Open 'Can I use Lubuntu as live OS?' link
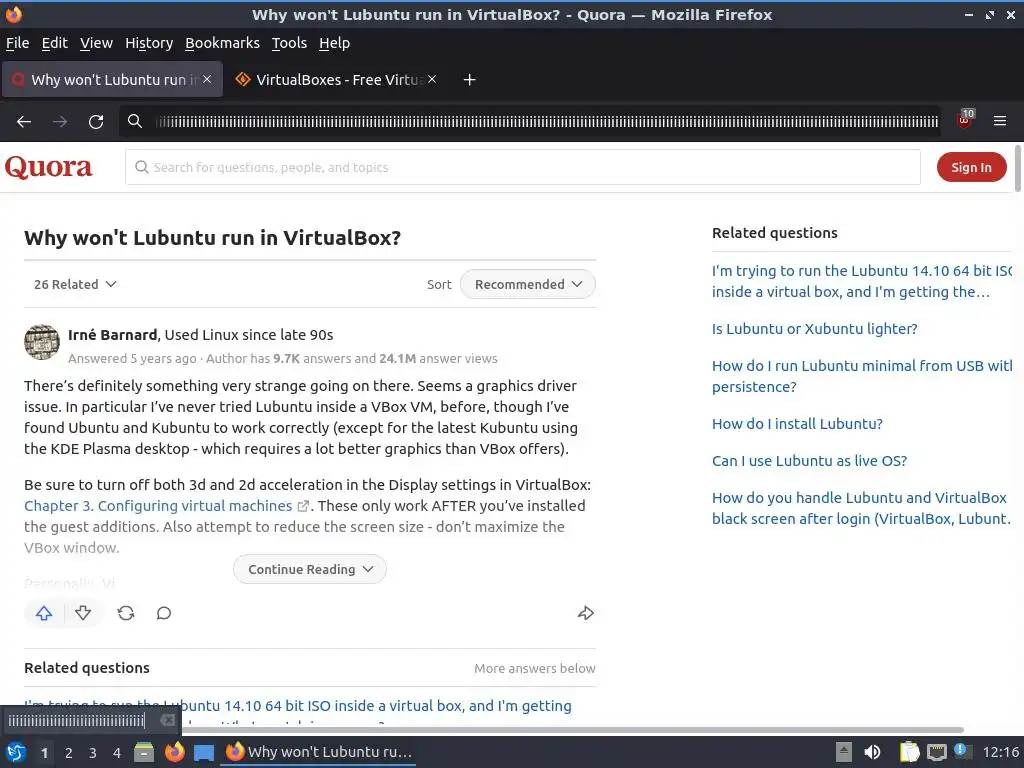 pyautogui.click(x=809, y=461)
